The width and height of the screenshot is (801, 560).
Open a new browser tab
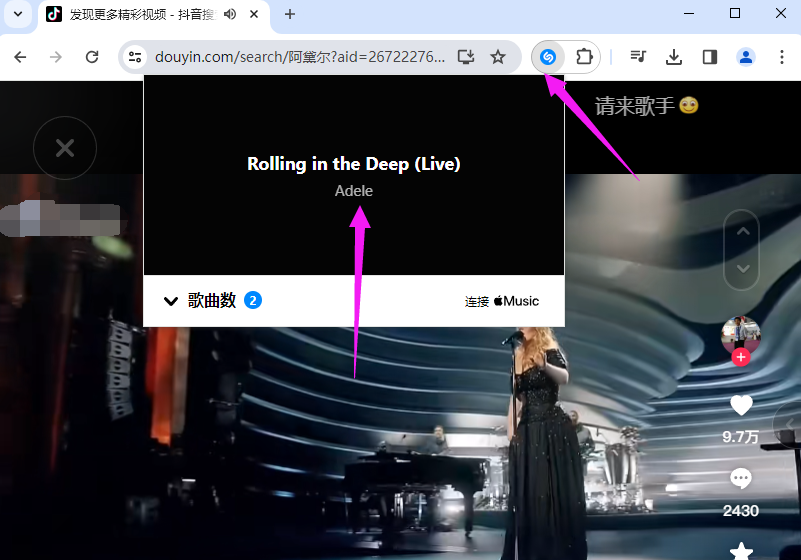(290, 14)
